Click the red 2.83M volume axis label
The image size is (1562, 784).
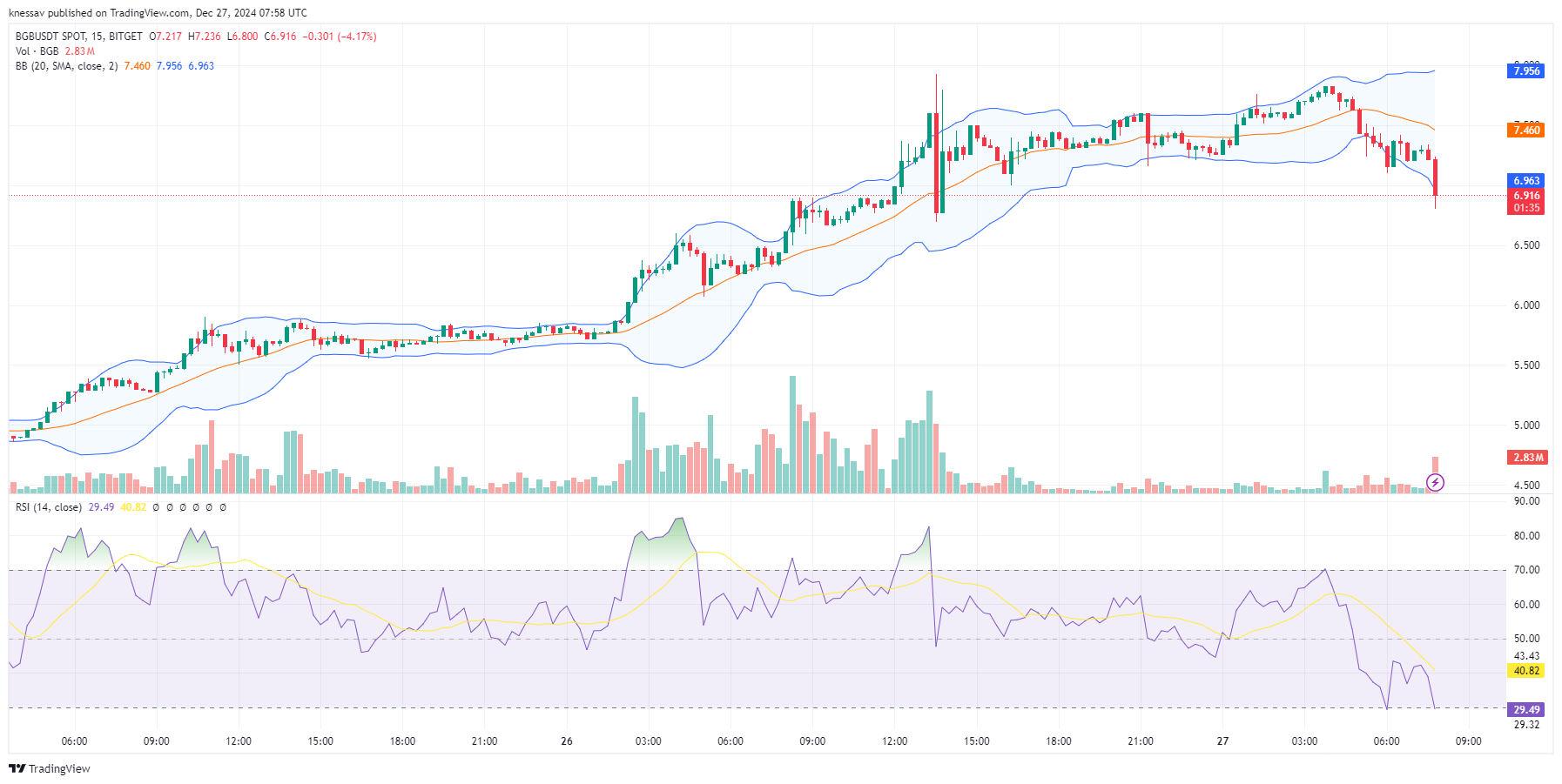[1527, 458]
